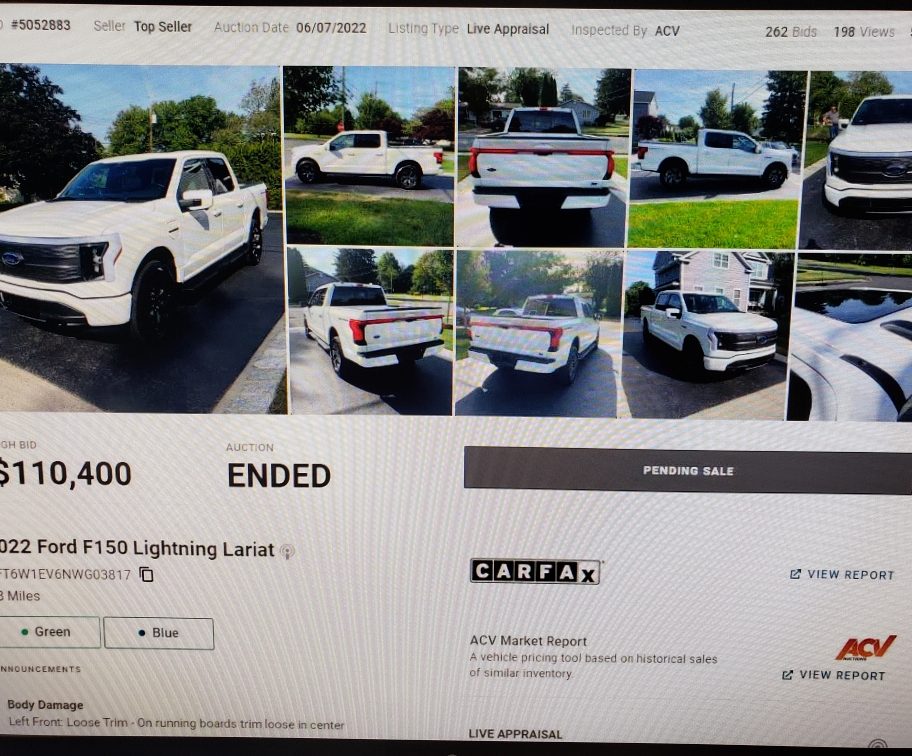Open the driver side profile truck photo

pos(369,155)
